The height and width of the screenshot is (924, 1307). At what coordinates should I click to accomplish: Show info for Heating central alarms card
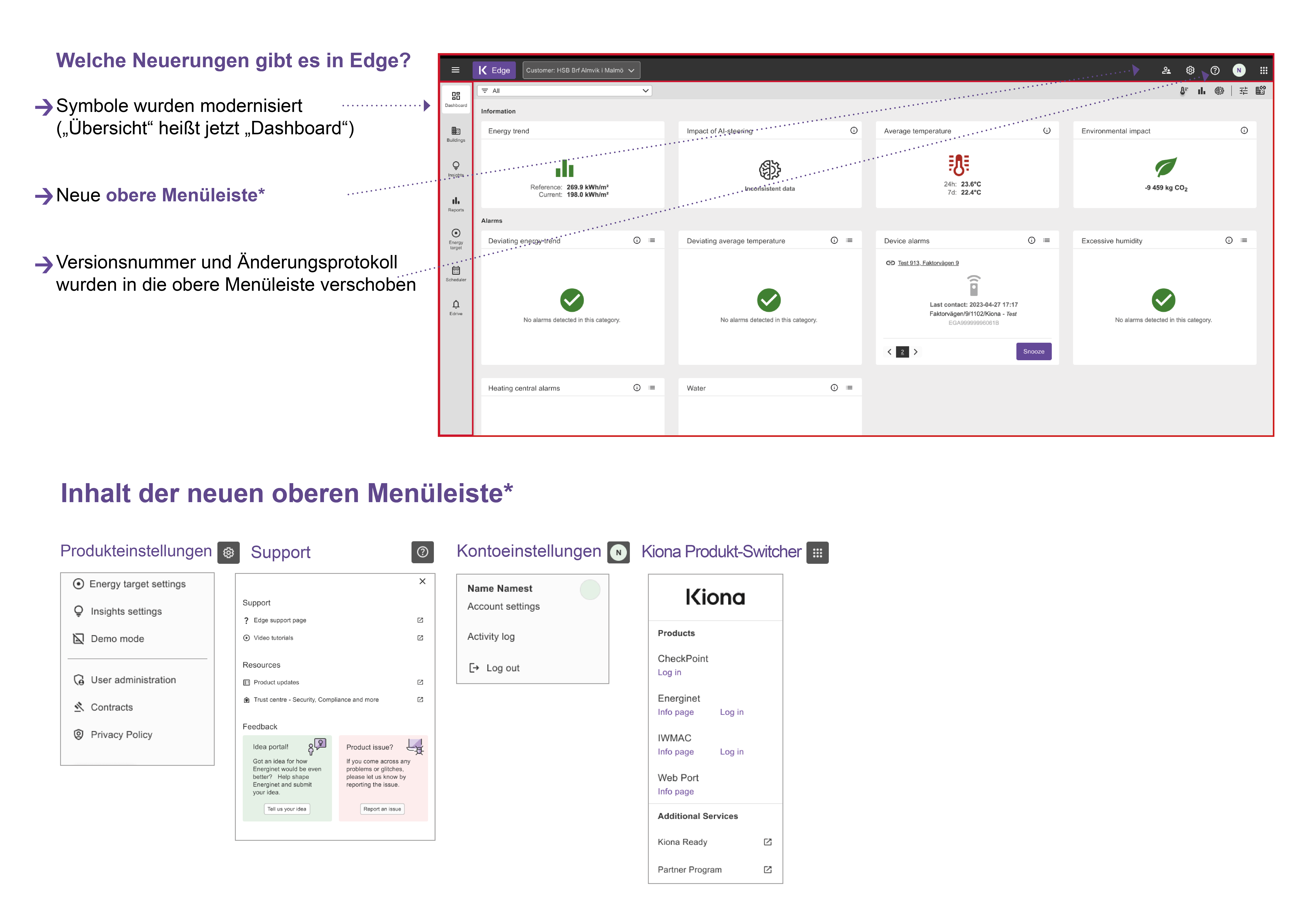pos(637,388)
